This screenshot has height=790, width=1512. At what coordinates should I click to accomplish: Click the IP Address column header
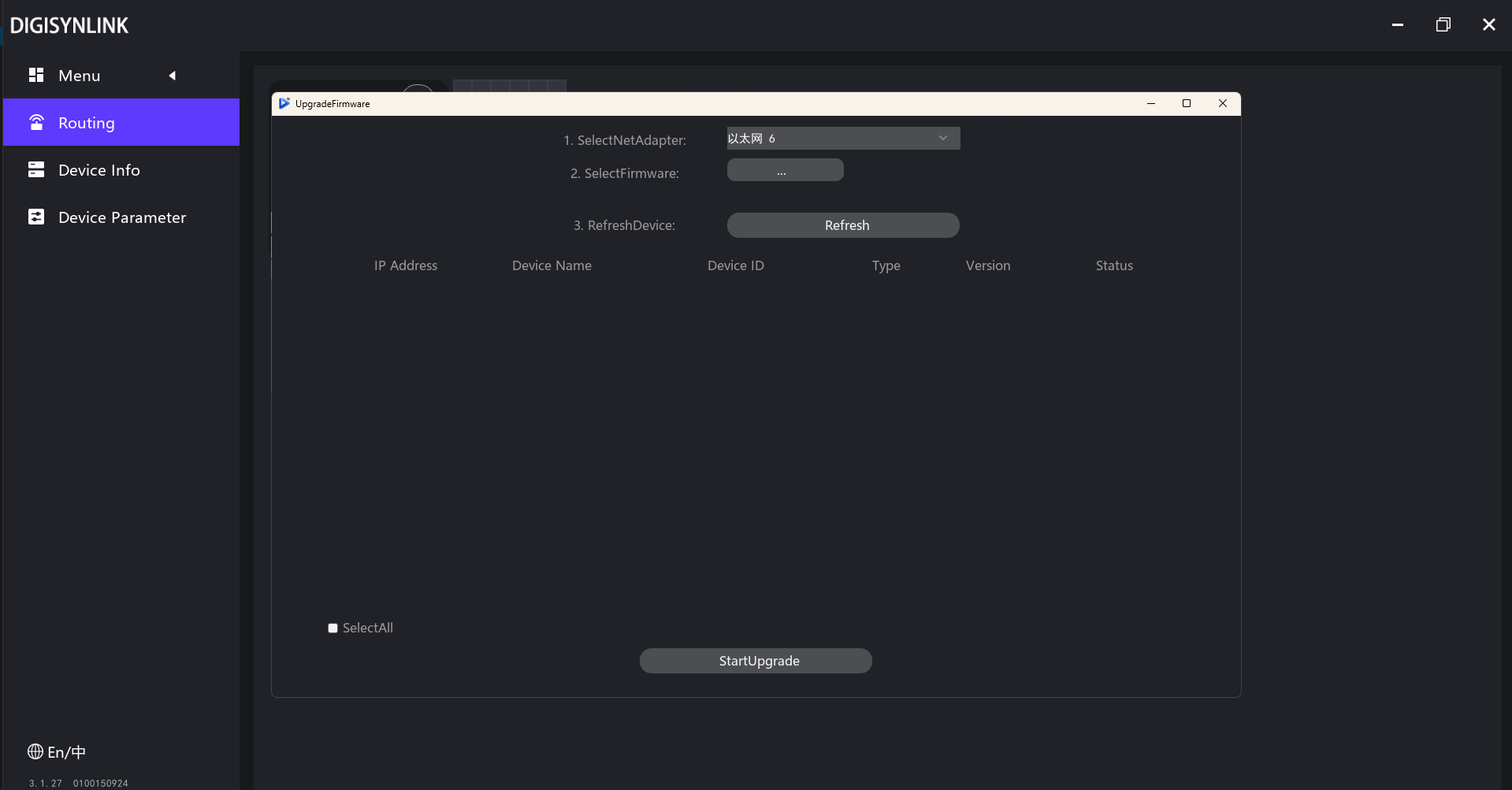pyautogui.click(x=406, y=265)
